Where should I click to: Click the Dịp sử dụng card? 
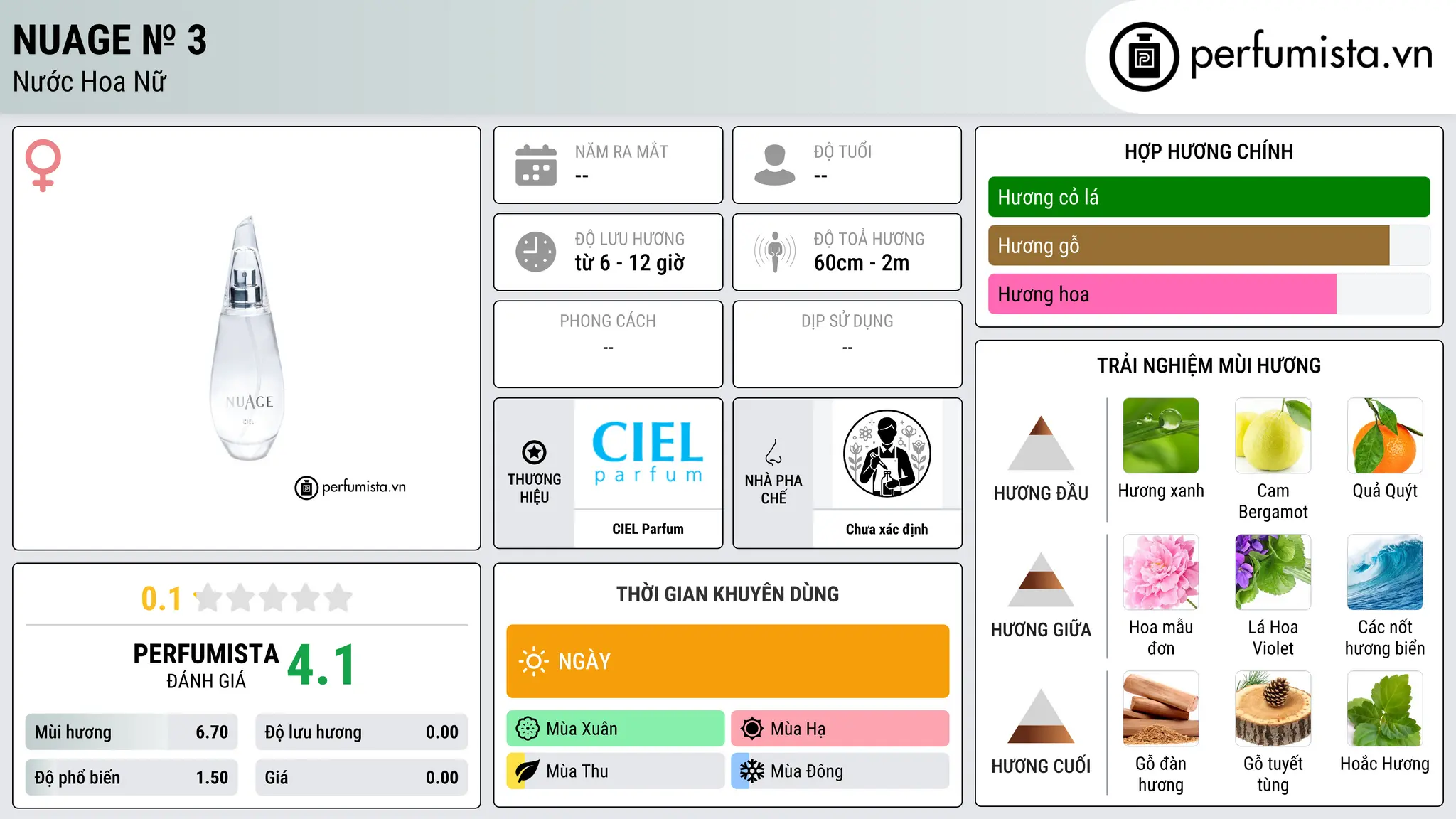(x=847, y=344)
